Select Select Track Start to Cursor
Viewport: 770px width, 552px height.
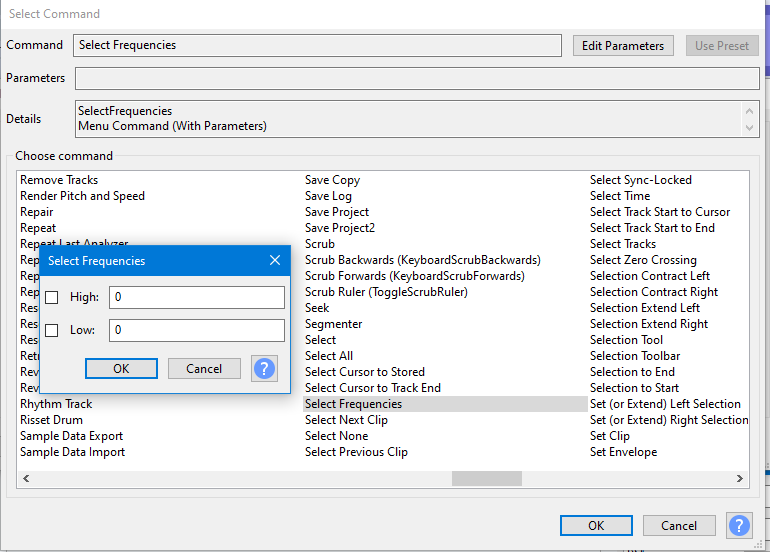(660, 212)
